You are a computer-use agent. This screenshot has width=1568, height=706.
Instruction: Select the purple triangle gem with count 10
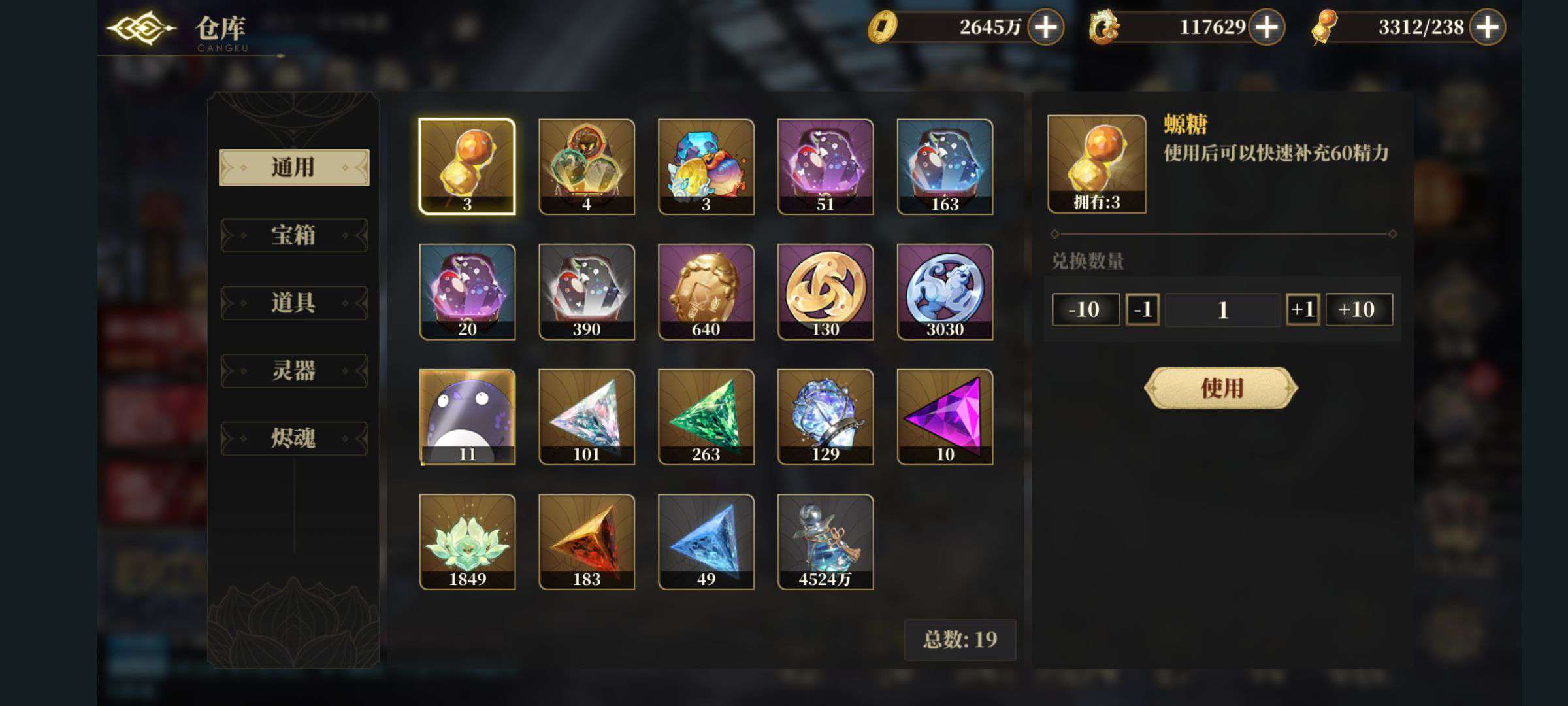[945, 416]
